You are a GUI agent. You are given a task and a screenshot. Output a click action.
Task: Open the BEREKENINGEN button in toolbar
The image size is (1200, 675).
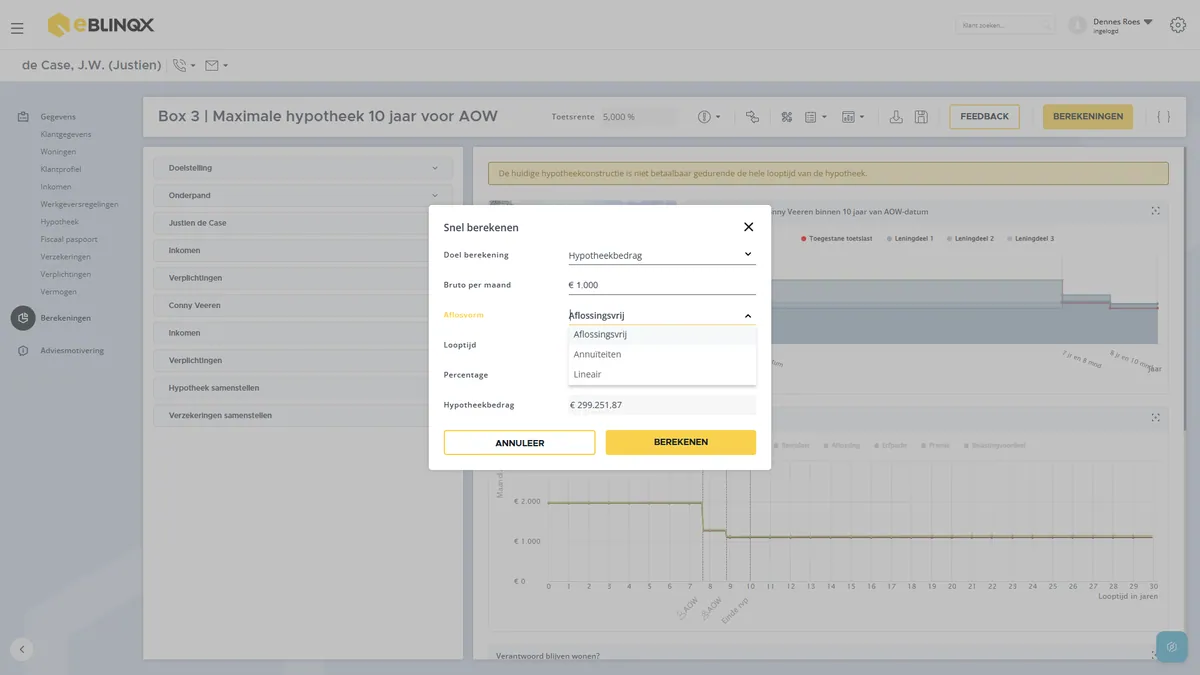point(1088,117)
